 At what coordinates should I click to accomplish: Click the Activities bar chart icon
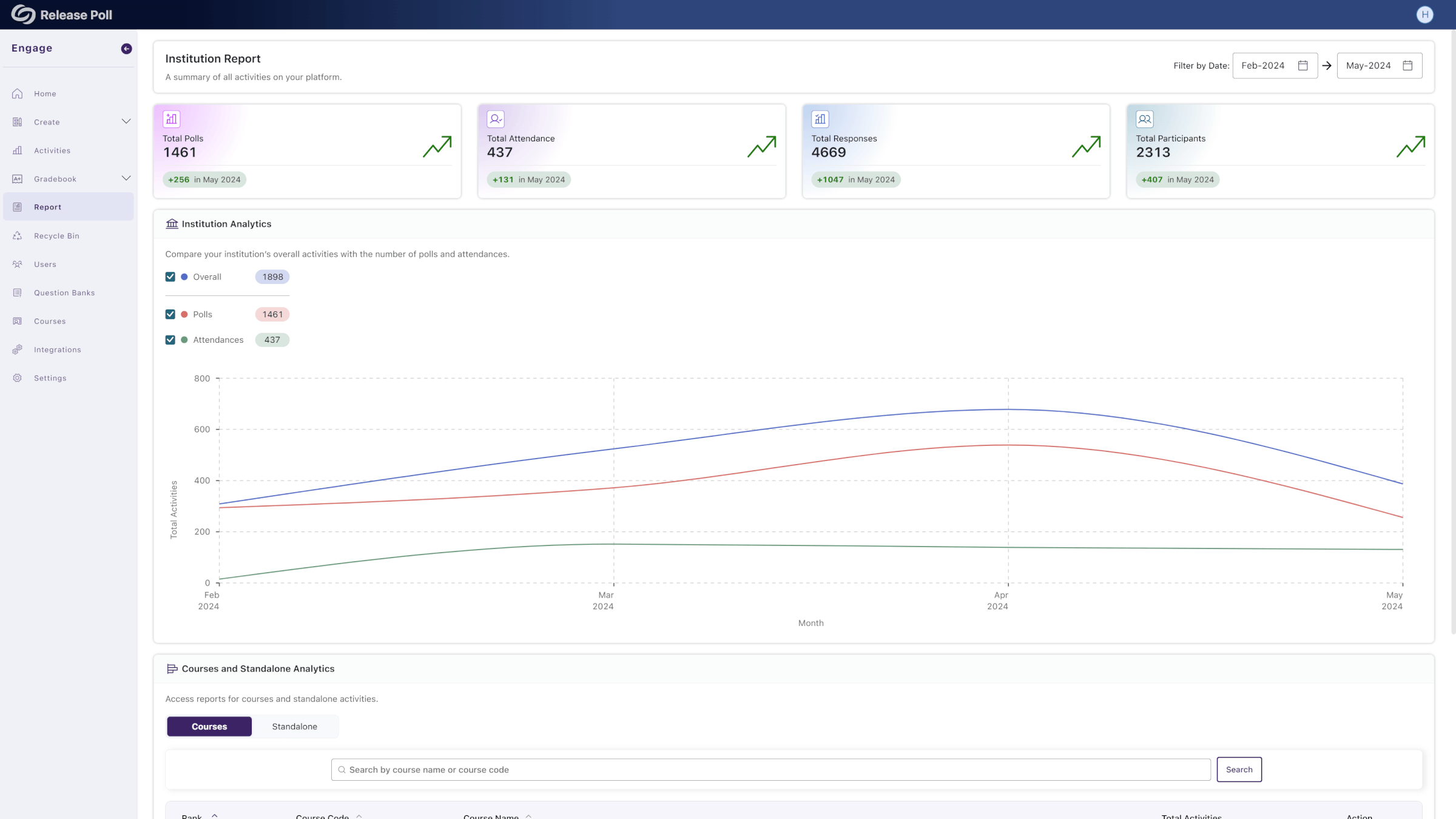pyautogui.click(x=18, y=150)
